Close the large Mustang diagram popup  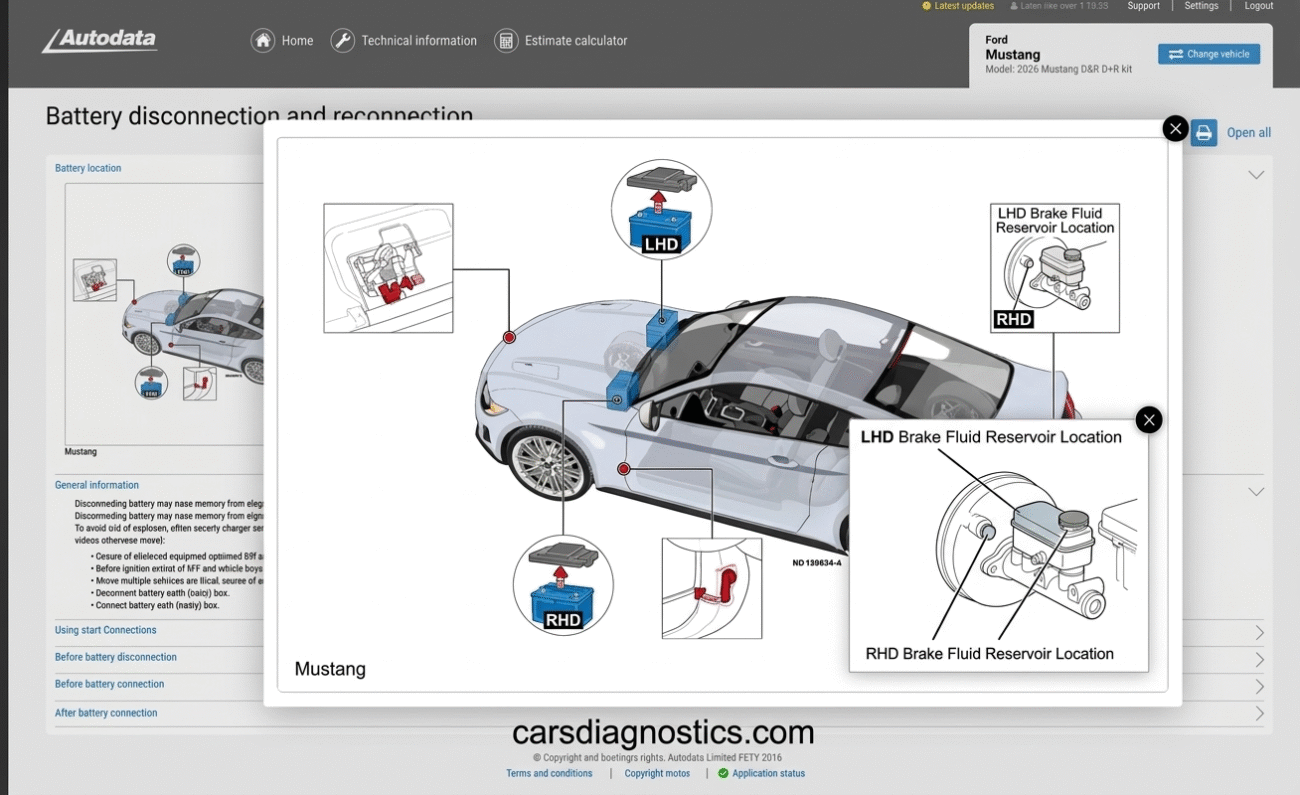coord(1175,129)
